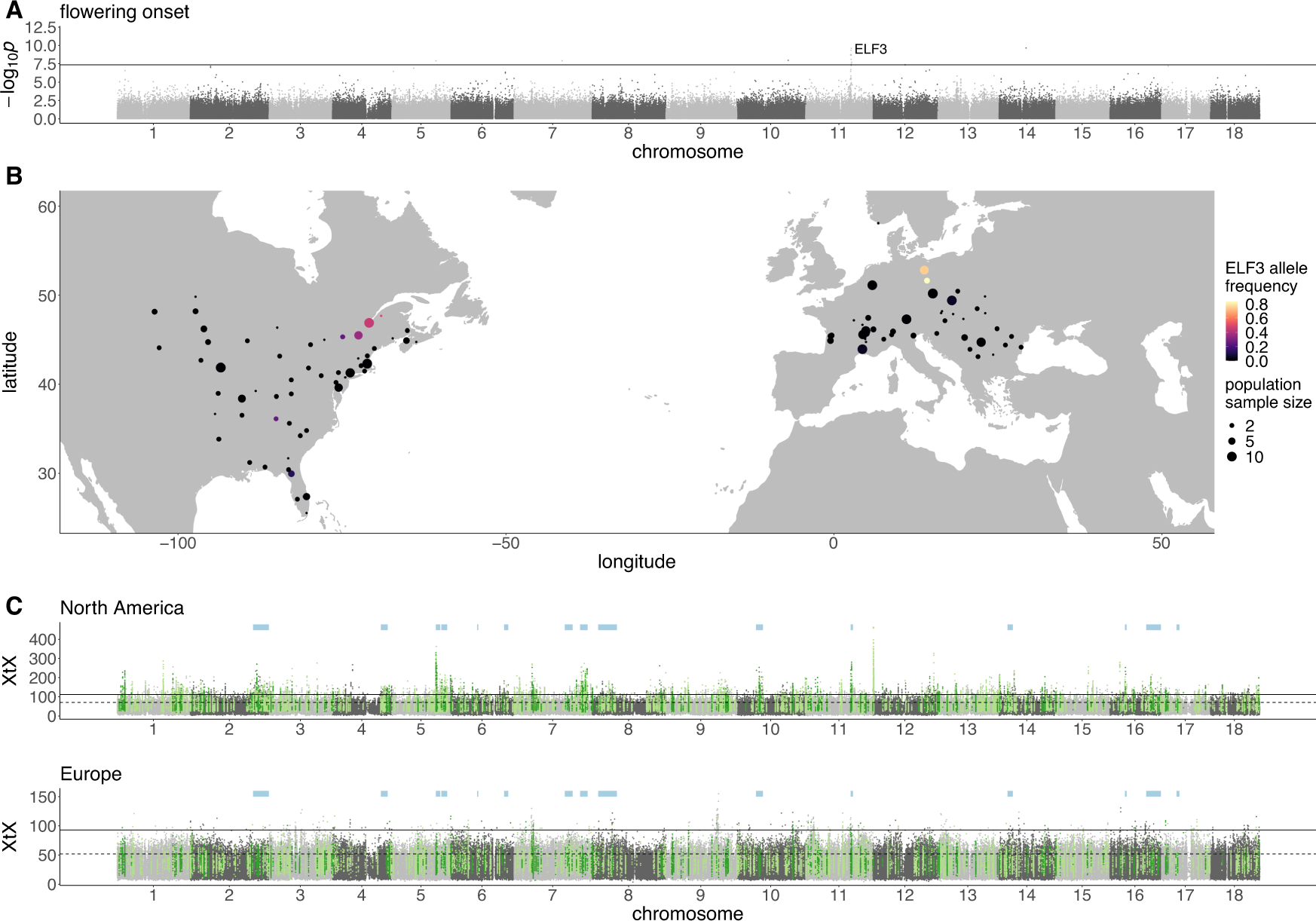This screenshot has height=921, width=1316.
Task: Click the ELF3 gene label
Action: tap(871, 49)
